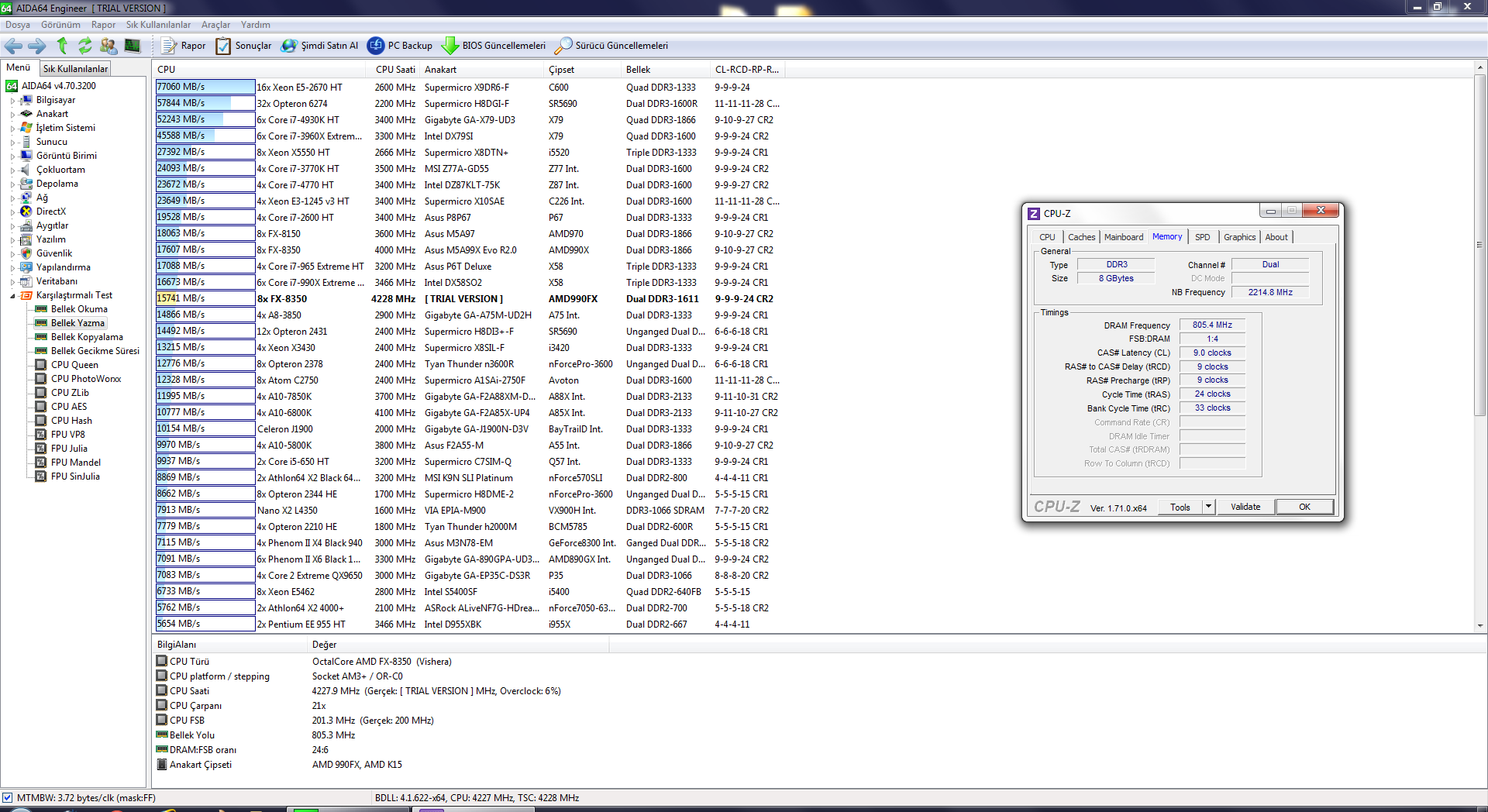The height and width of the screenshot is (812, 1488).
Task: Click the green monitor graph toolbar icon
Action: tap(133, 46)
